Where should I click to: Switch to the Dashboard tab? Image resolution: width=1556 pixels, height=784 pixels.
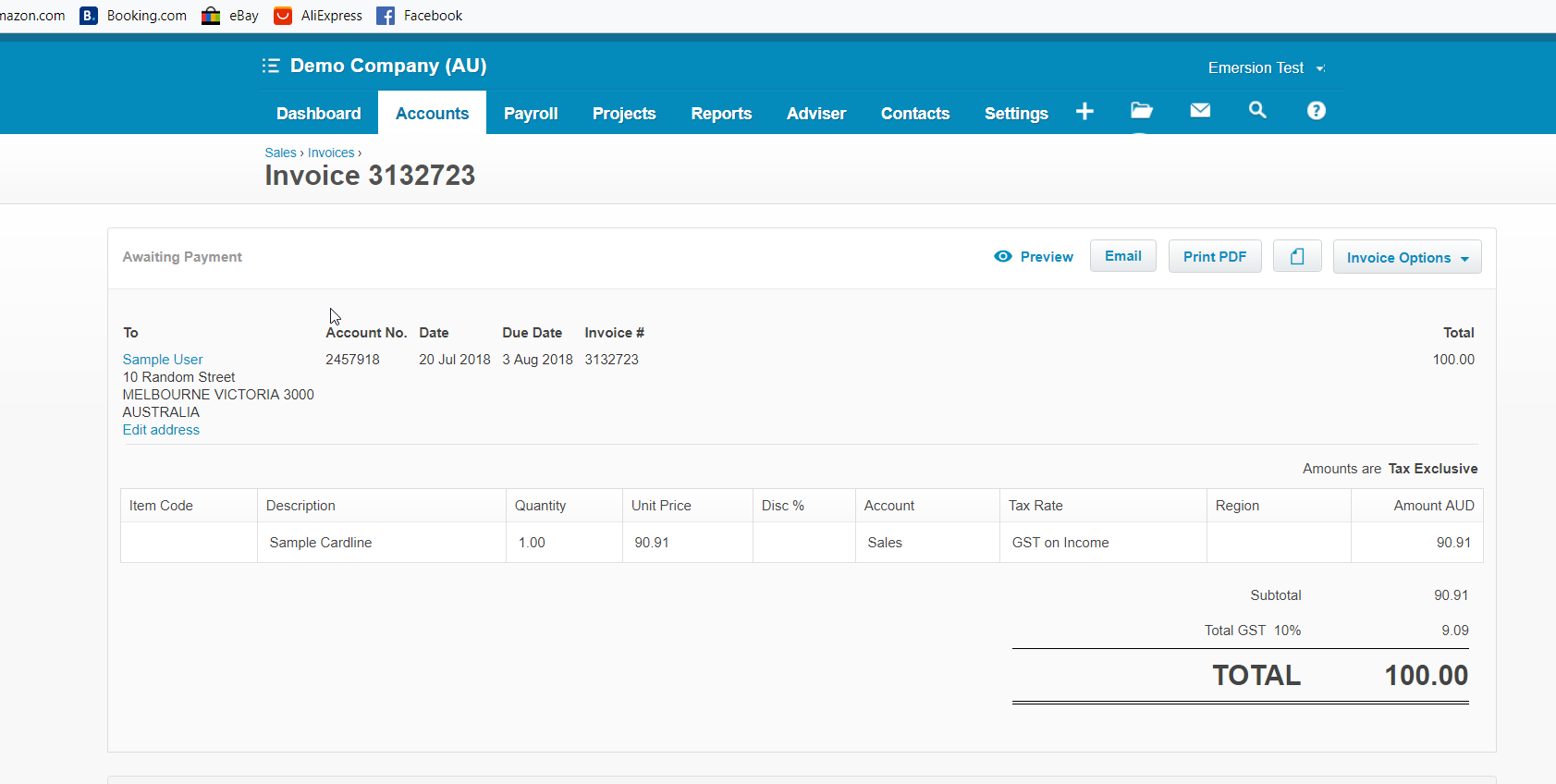click(x=318, y=114)
